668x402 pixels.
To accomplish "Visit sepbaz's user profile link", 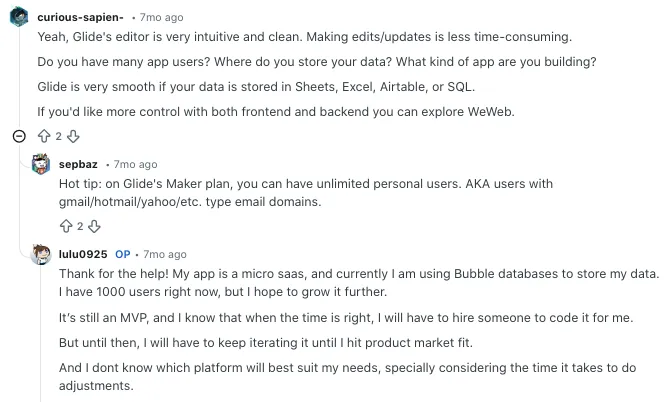I will (x=78, y=164).
